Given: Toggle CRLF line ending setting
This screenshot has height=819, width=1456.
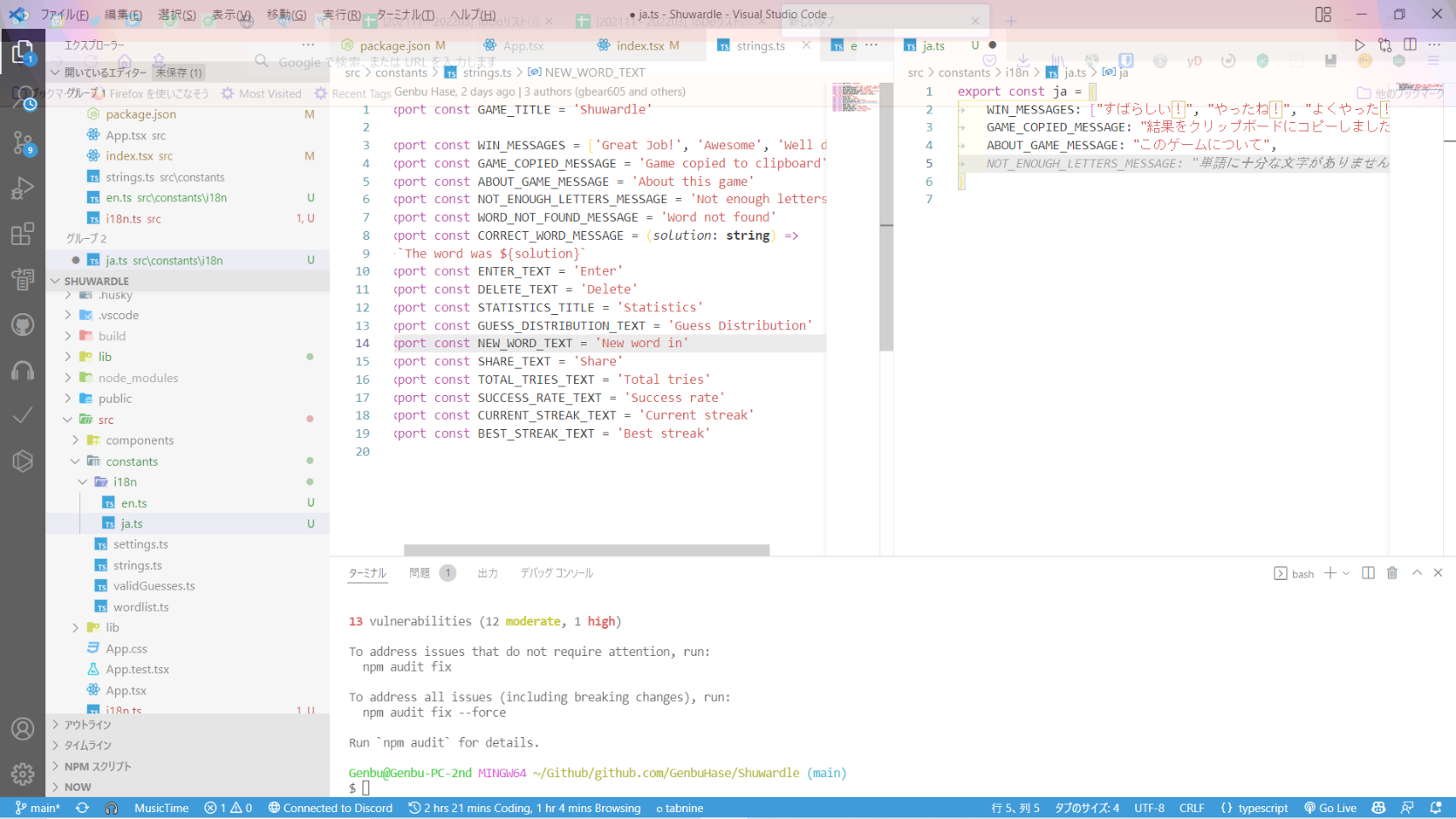Looking at the screenshot, I should (1191, 808).
